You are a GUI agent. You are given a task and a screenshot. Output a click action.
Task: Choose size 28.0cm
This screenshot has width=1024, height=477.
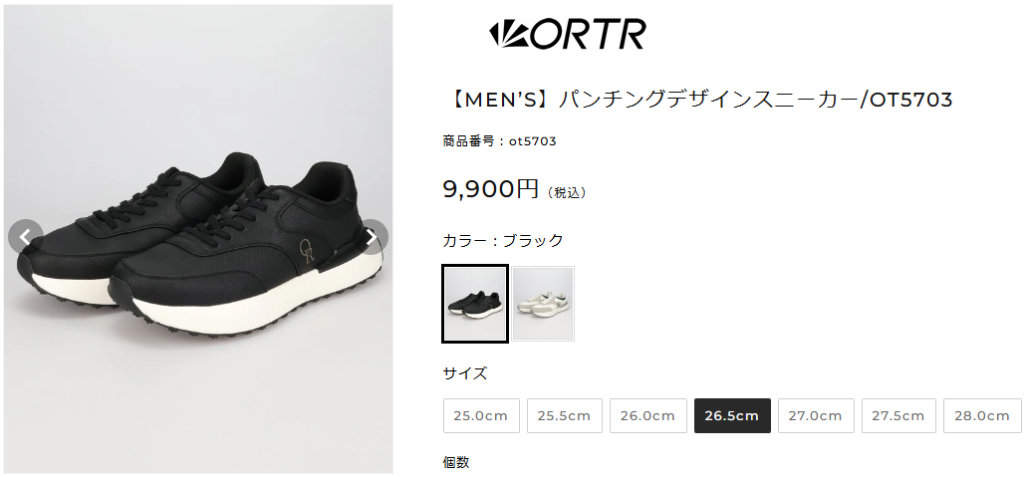tap(982, 416)
